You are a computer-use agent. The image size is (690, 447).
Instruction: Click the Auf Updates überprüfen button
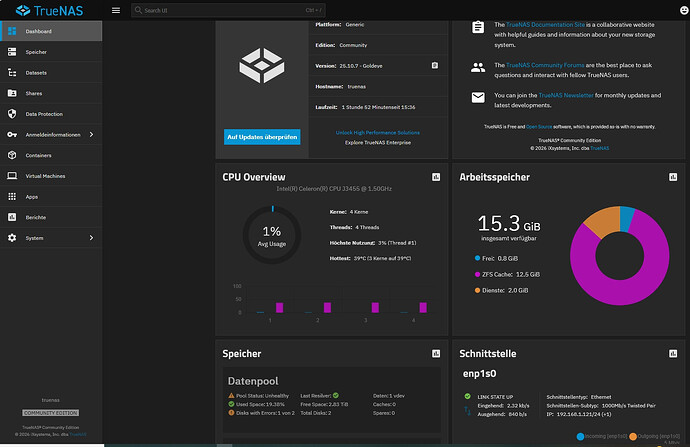click(262, 137)
